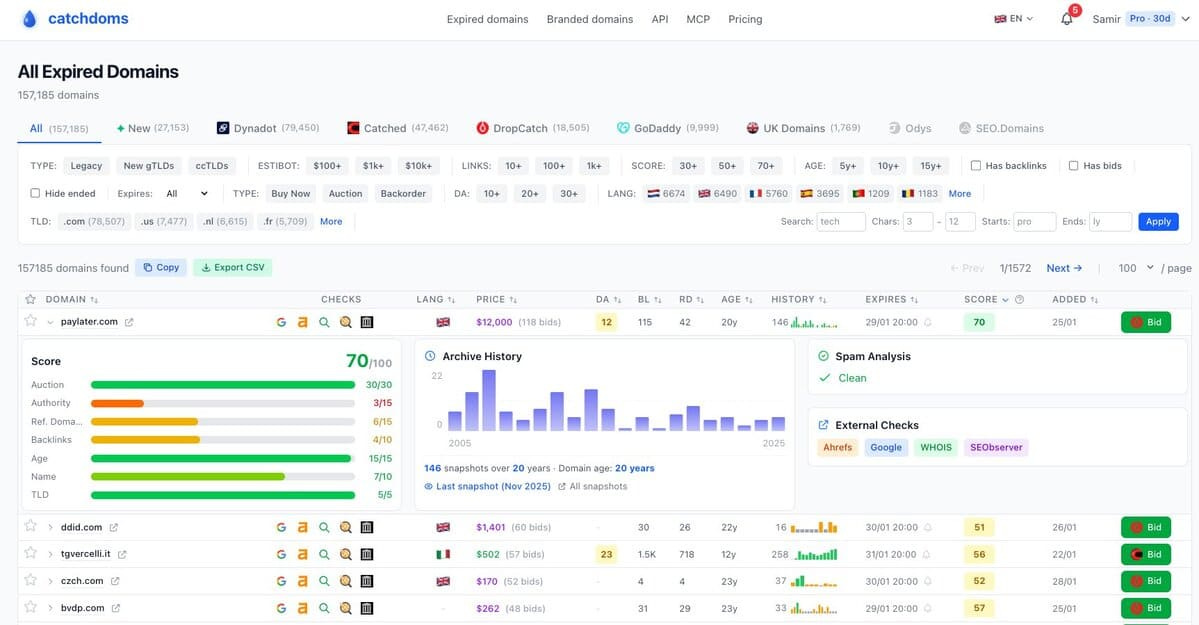Toggle the Legacy type filter

tap(86, 165)
